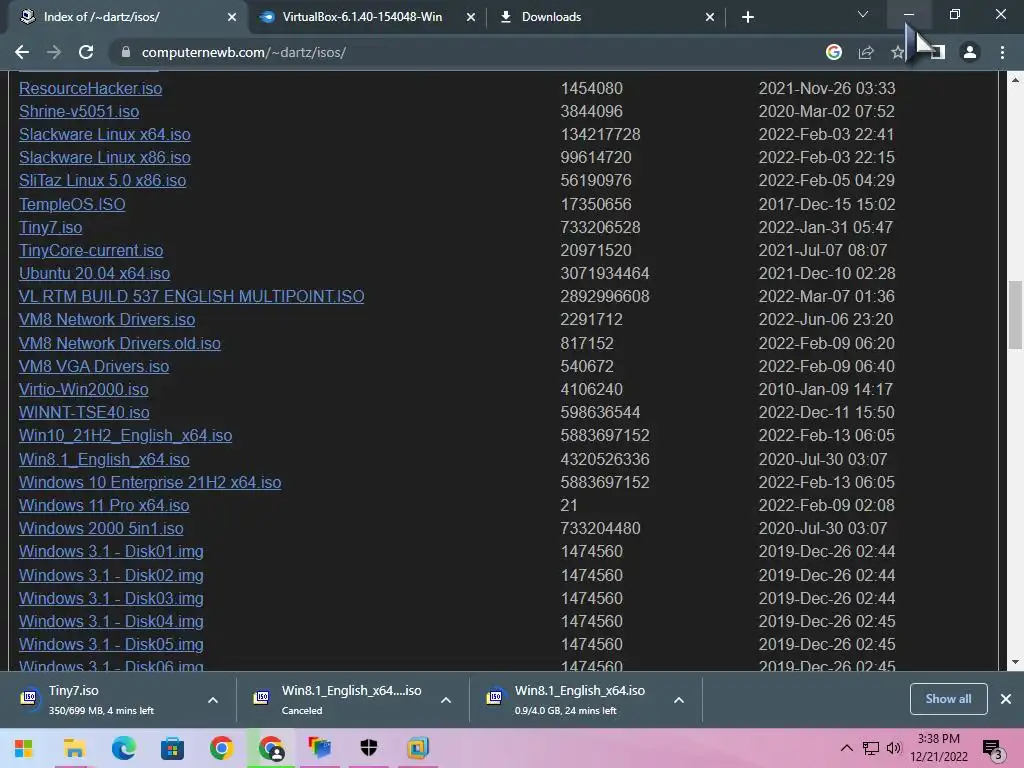Open Microsoft Store from taskbar
1024x768 pixels.
coord(172,748)
